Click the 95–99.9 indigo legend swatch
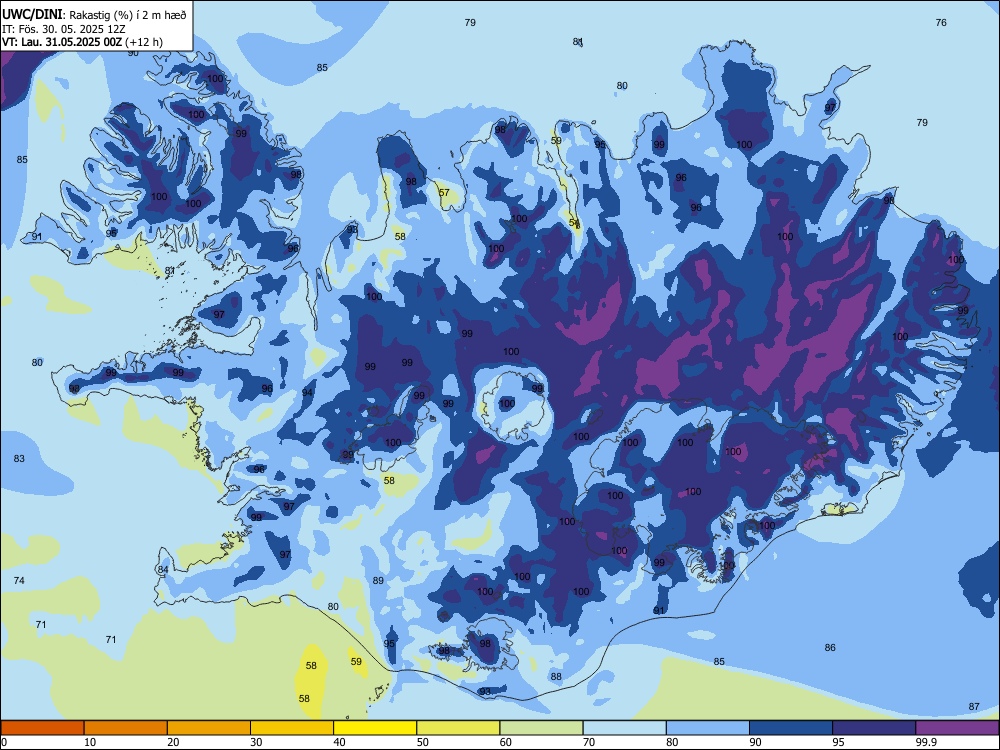Screen dimensions: 1000x750 click(874, 728)
